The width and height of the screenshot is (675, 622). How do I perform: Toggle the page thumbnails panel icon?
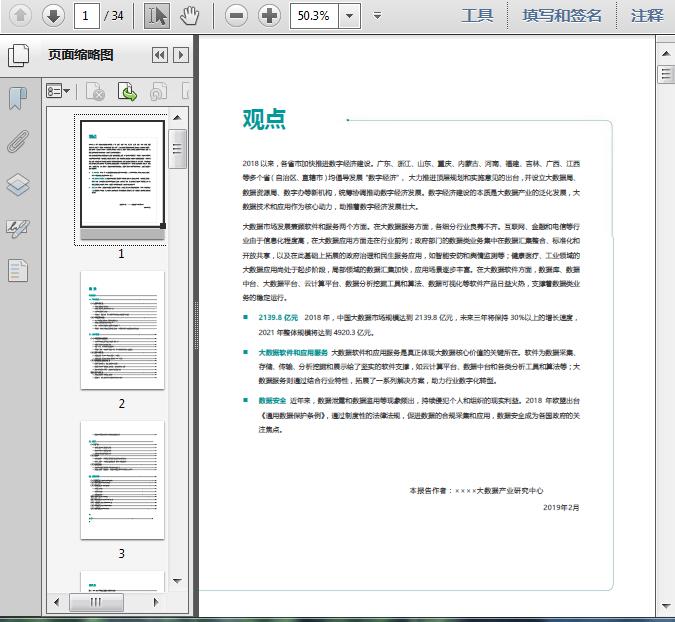point(19,55)
